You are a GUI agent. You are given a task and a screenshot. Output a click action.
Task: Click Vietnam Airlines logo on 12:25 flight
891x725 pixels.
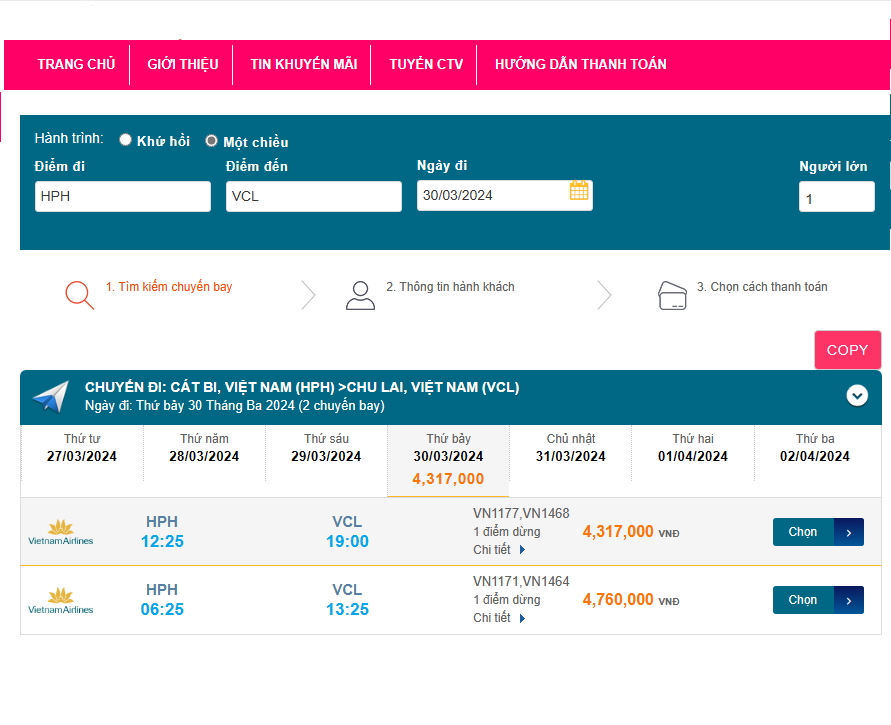[x=61, y=532]
